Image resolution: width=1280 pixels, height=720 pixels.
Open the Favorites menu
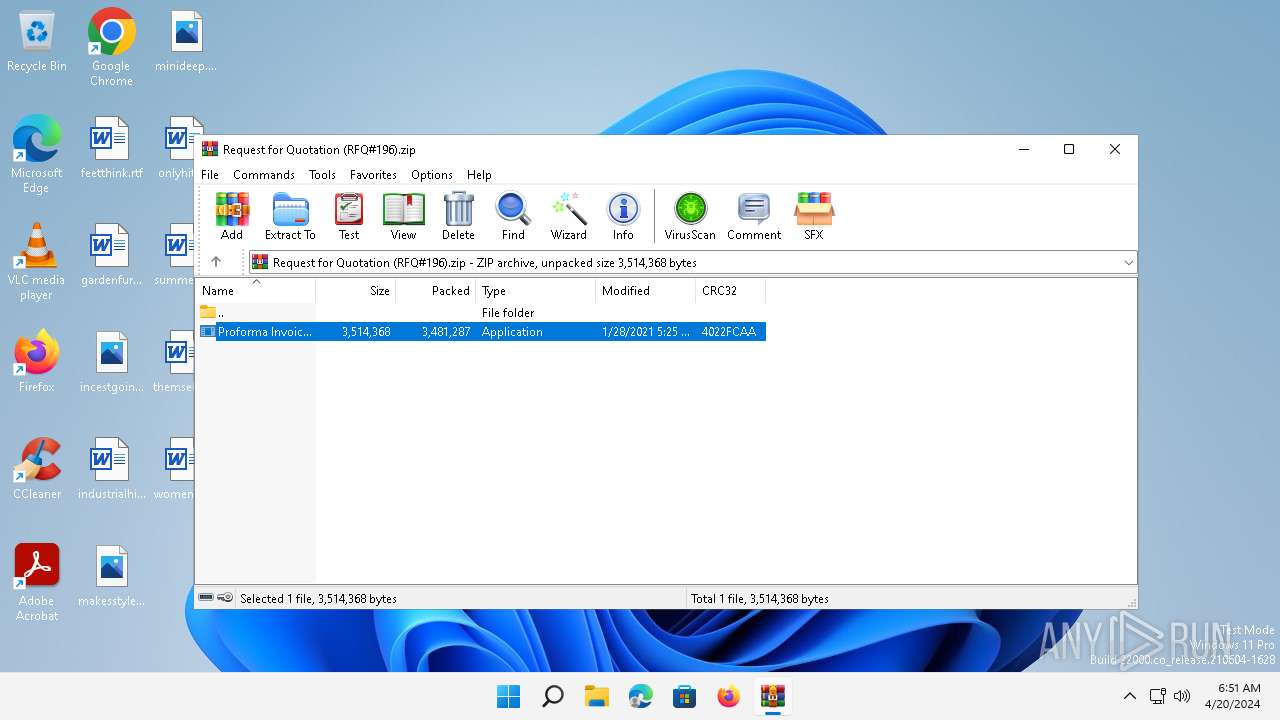[373, 174]
